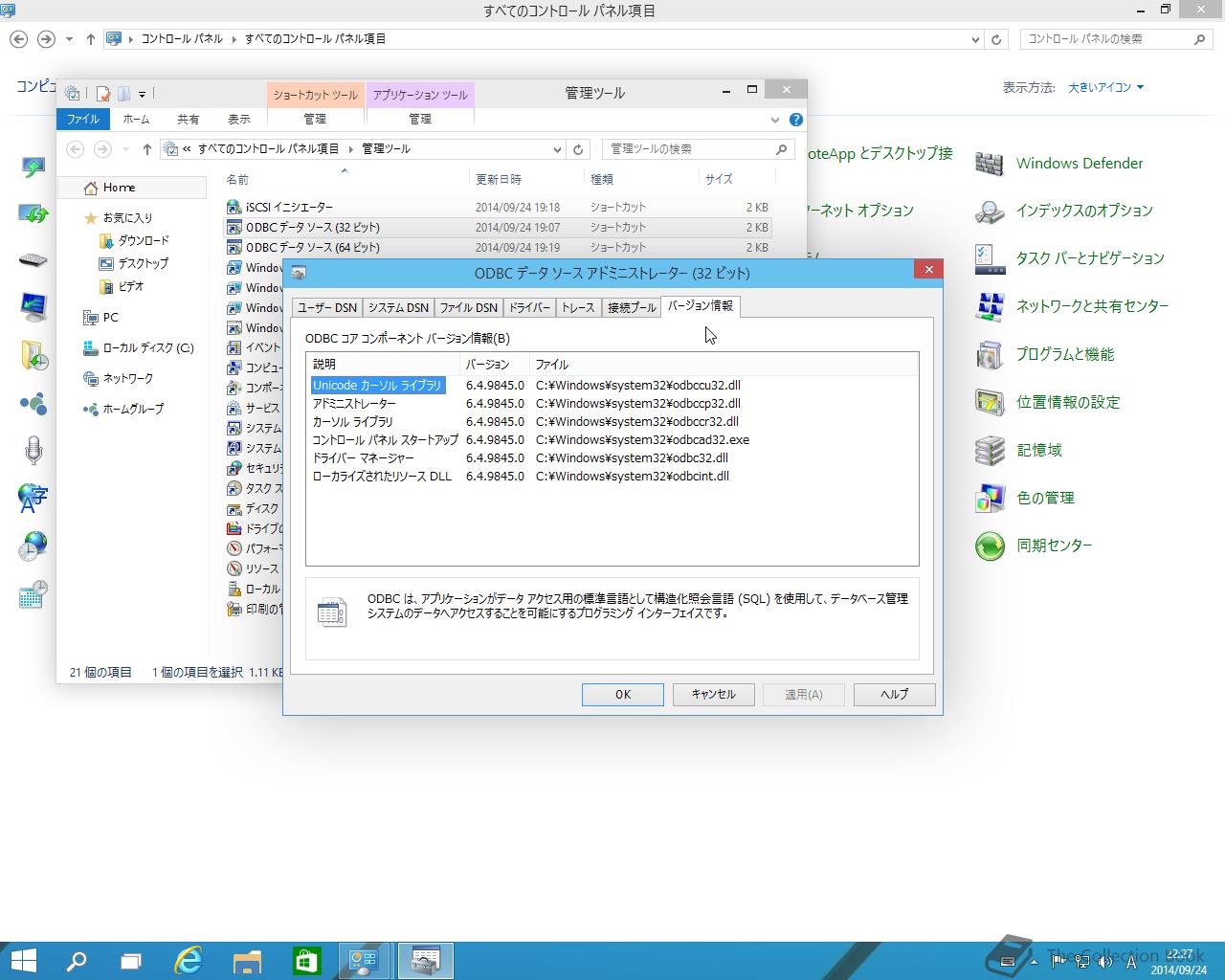Open quick access toolbar customize dropdown
This screenshot has width=1225, height=980.
142,94
